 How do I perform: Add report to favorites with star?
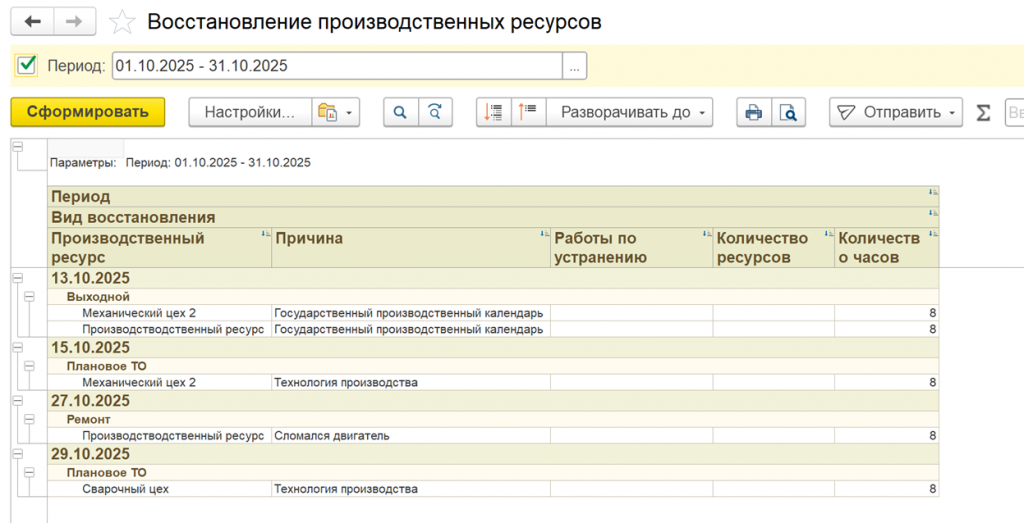click(x=122, y=22)
